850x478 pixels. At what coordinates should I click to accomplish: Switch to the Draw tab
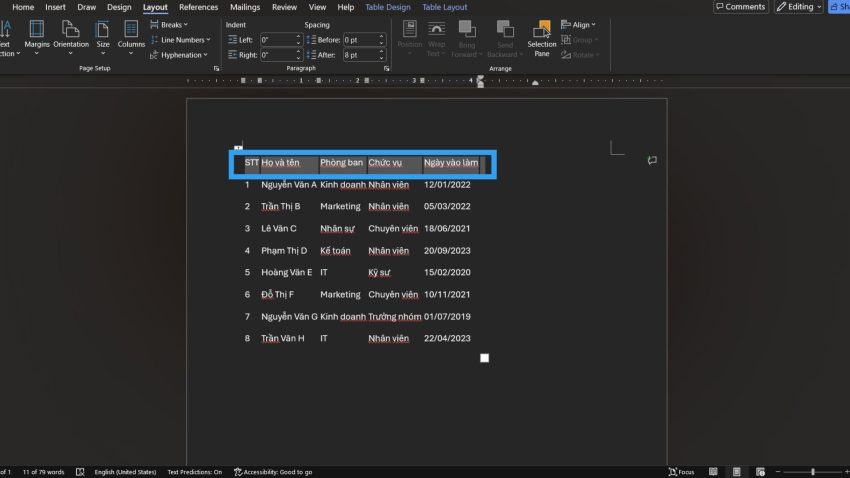coord(86,7)
